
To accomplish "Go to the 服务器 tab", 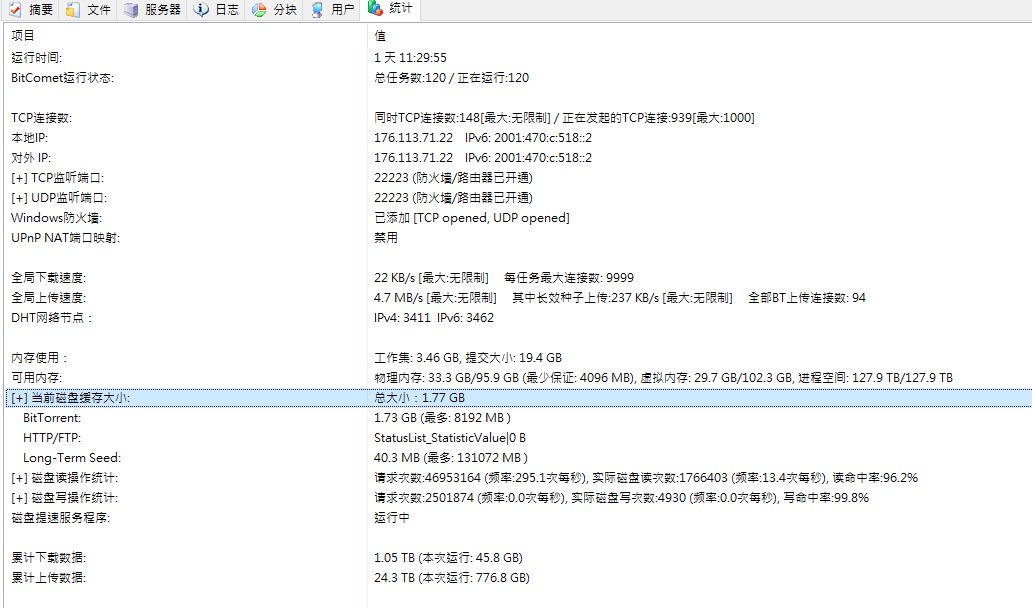I will coord(153,9).
